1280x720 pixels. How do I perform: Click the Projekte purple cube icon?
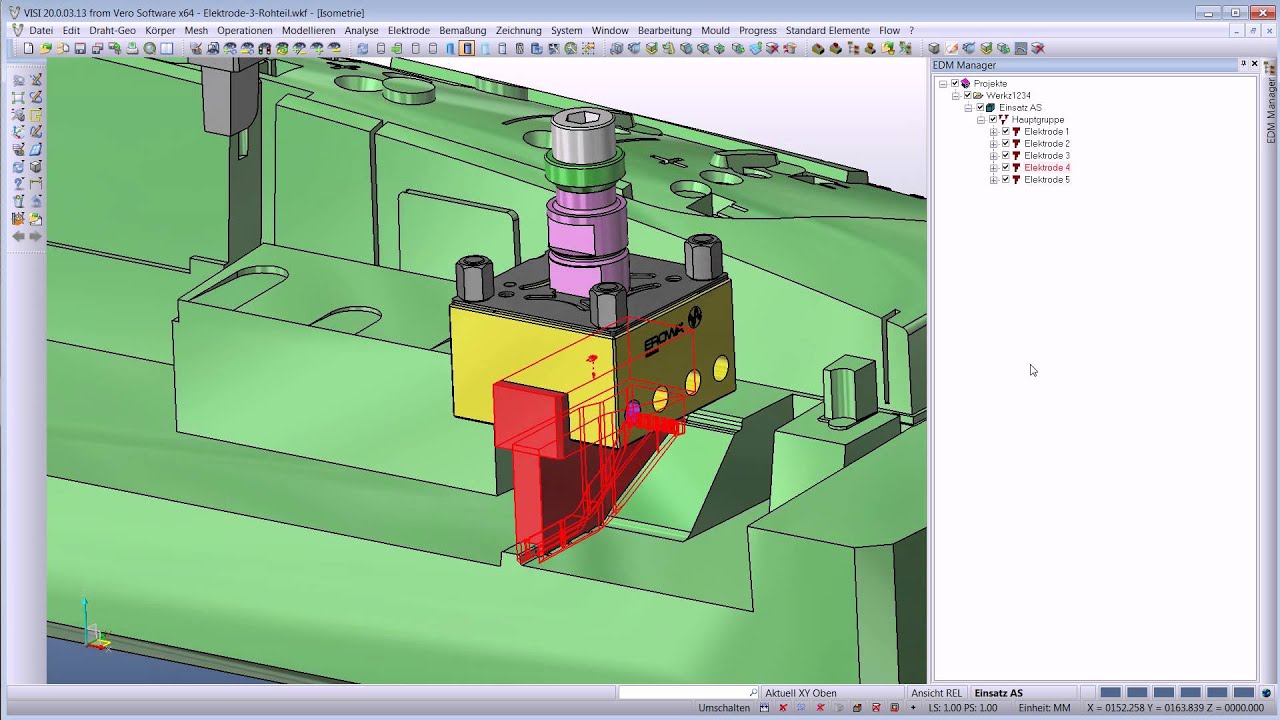[x=966, y=83]
